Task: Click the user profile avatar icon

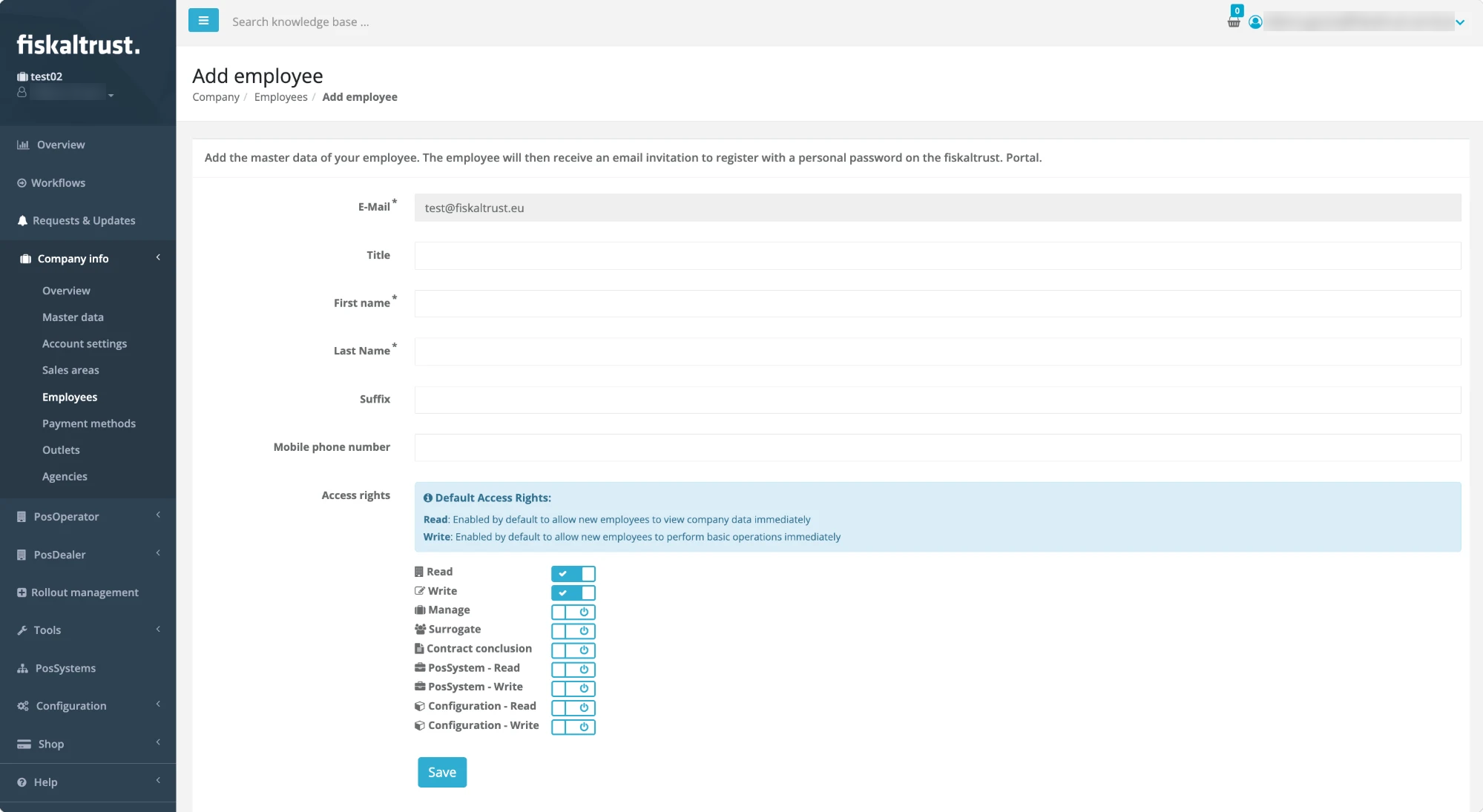Action: (1255, 22)
